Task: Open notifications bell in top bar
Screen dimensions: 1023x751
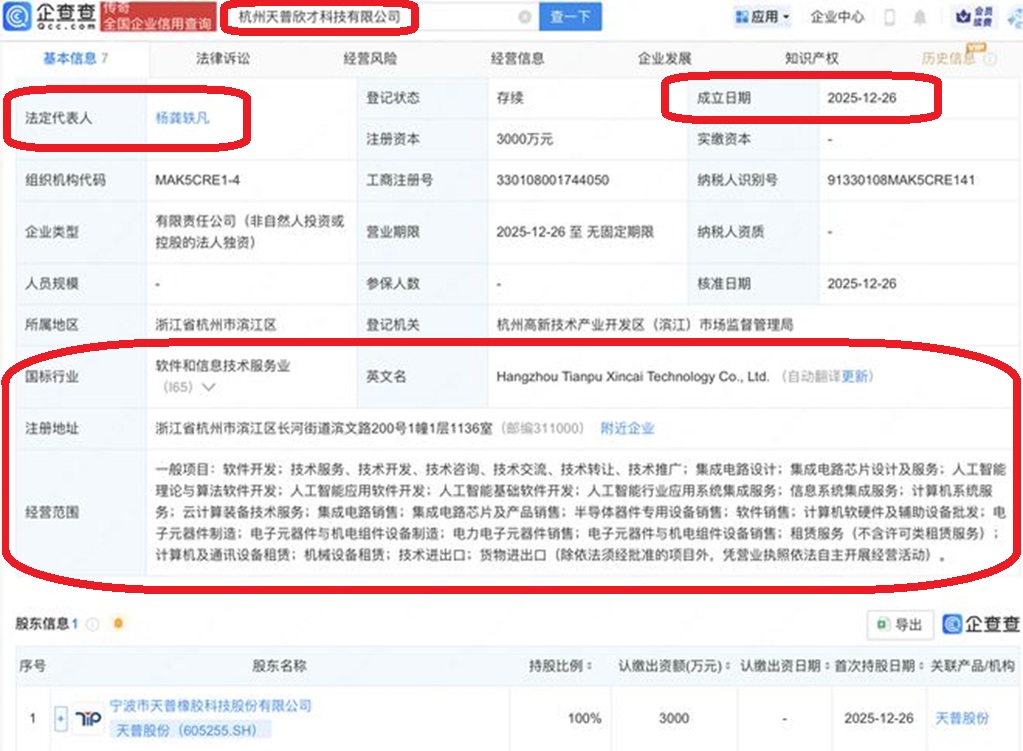Action: pos(919,17)
